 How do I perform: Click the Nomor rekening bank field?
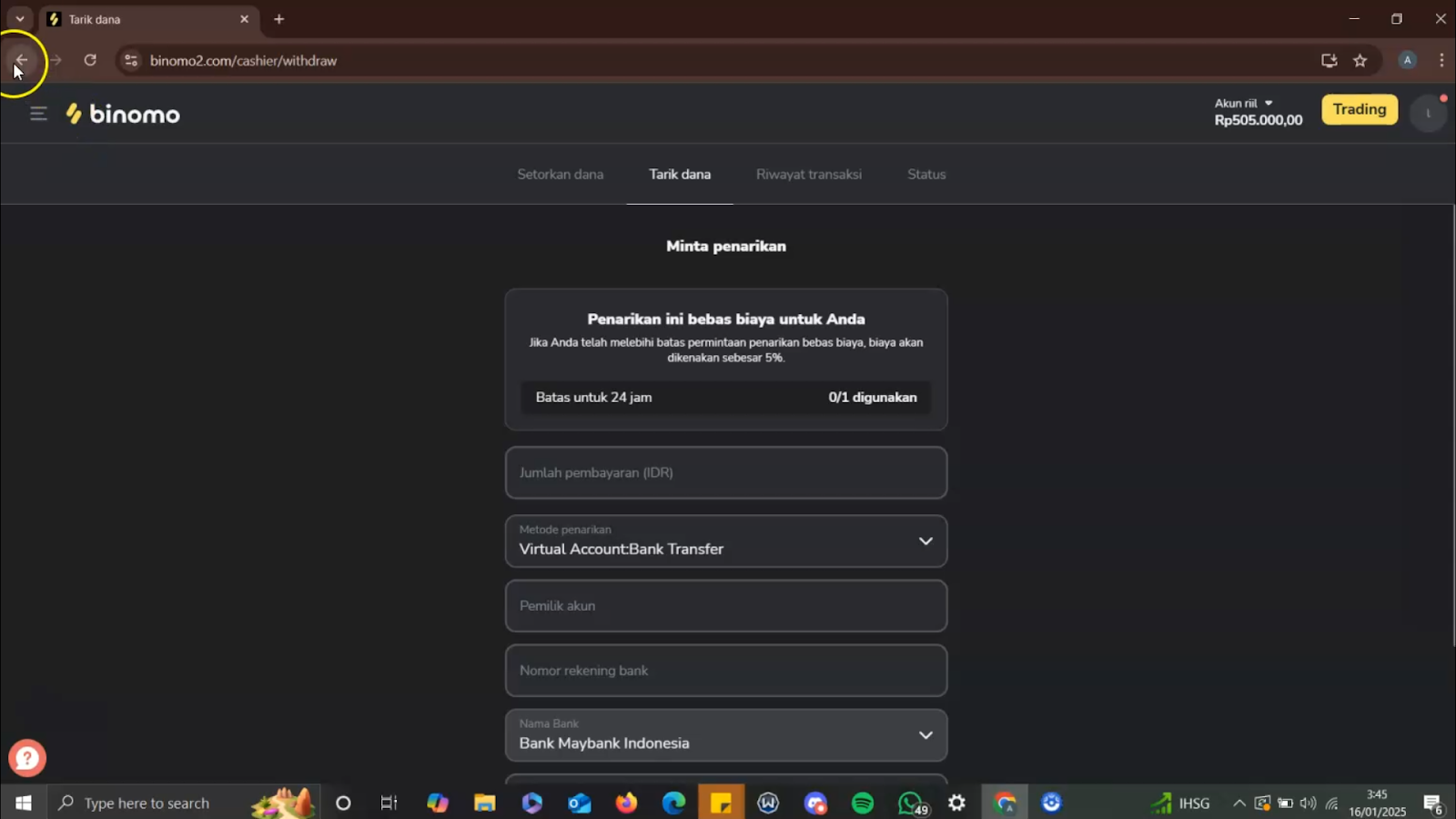point(725,671)
